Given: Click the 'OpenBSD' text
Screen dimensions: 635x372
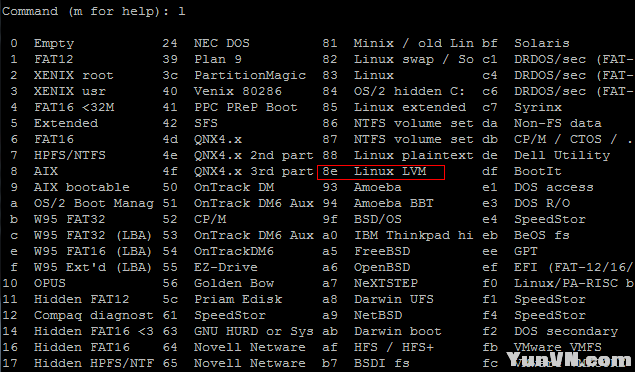Looking at the screenshot, I should [x=381, y=267].
